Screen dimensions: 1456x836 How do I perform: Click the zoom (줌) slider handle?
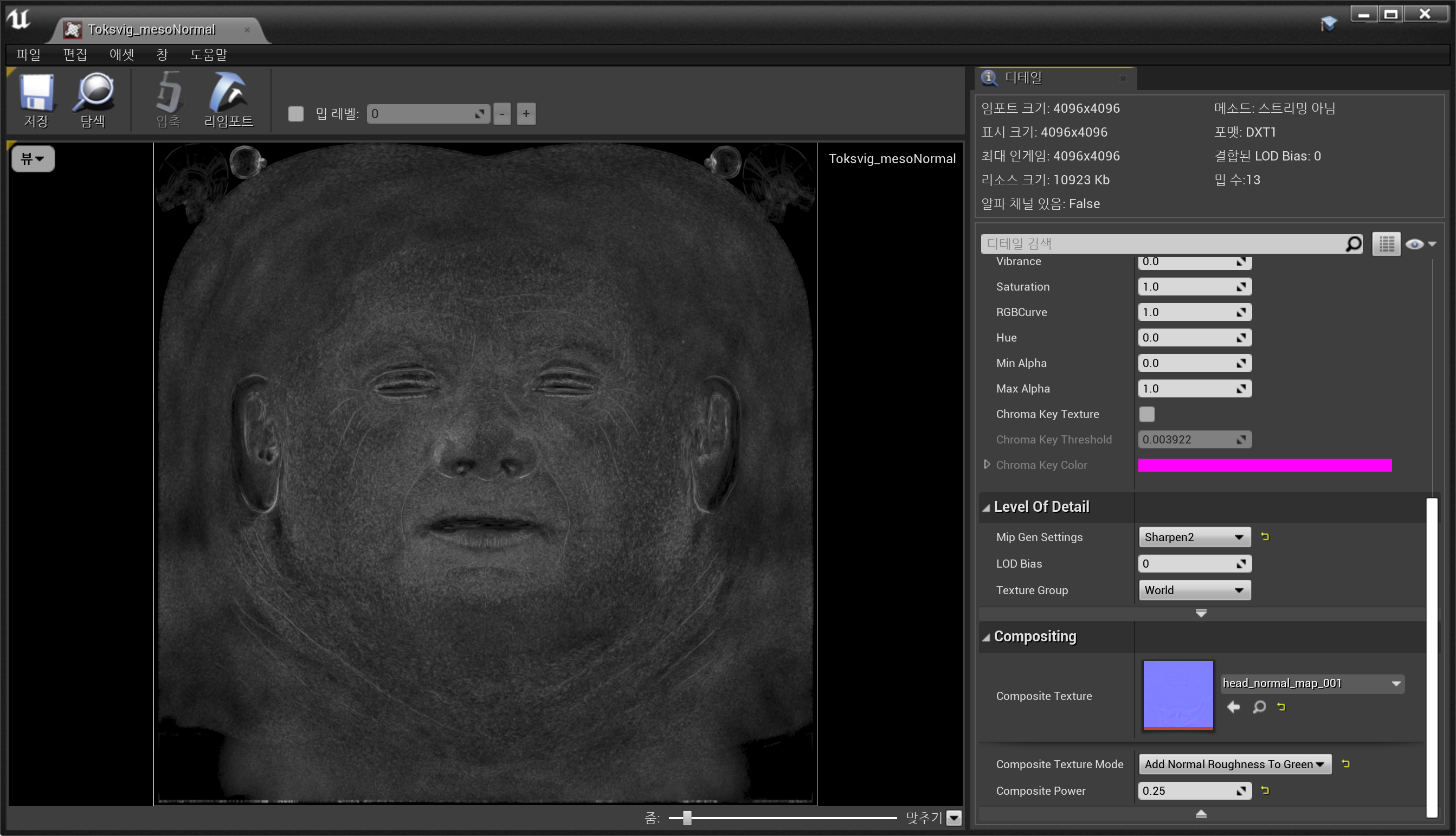(x=687, y=818)
